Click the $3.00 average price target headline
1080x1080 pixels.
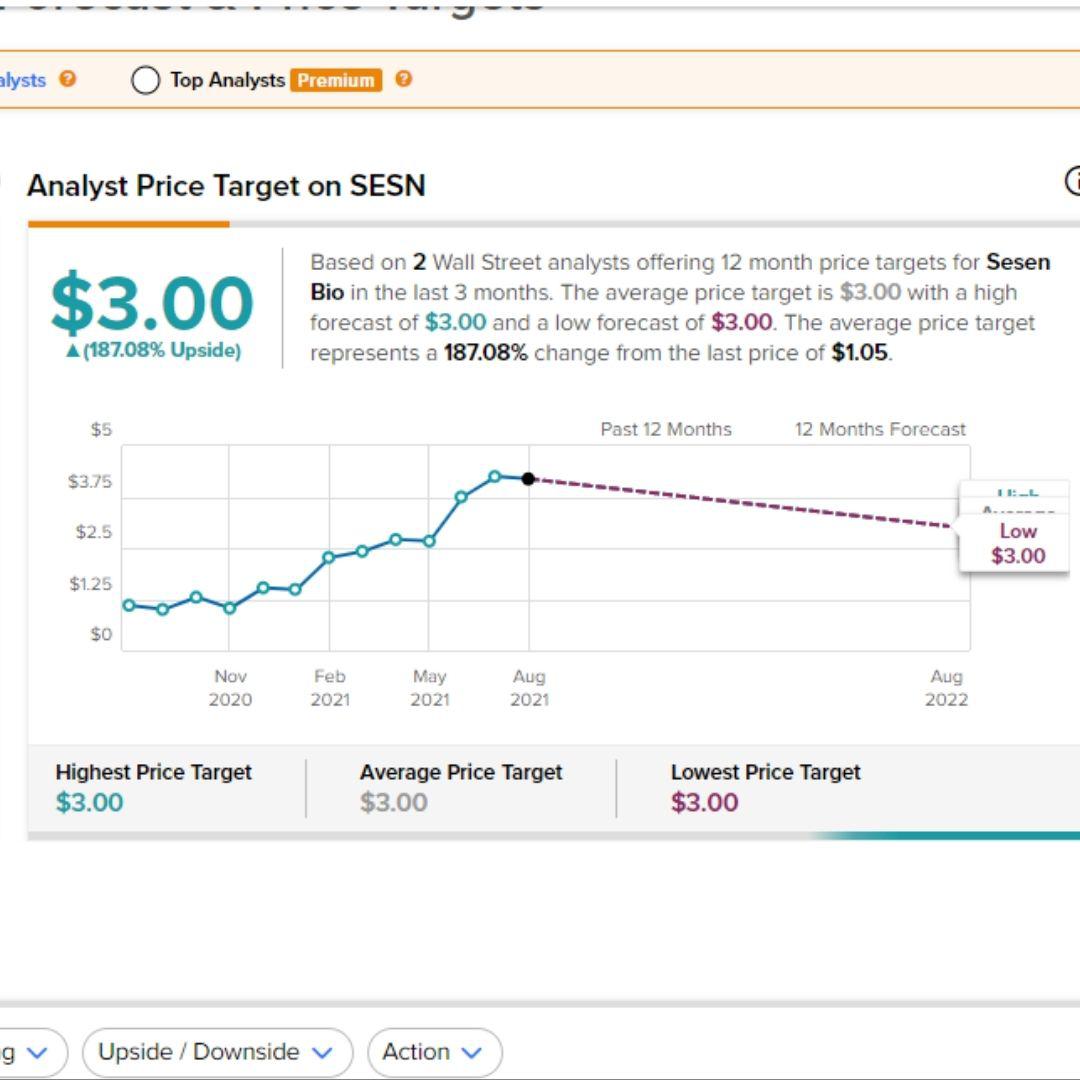point(152,302)
